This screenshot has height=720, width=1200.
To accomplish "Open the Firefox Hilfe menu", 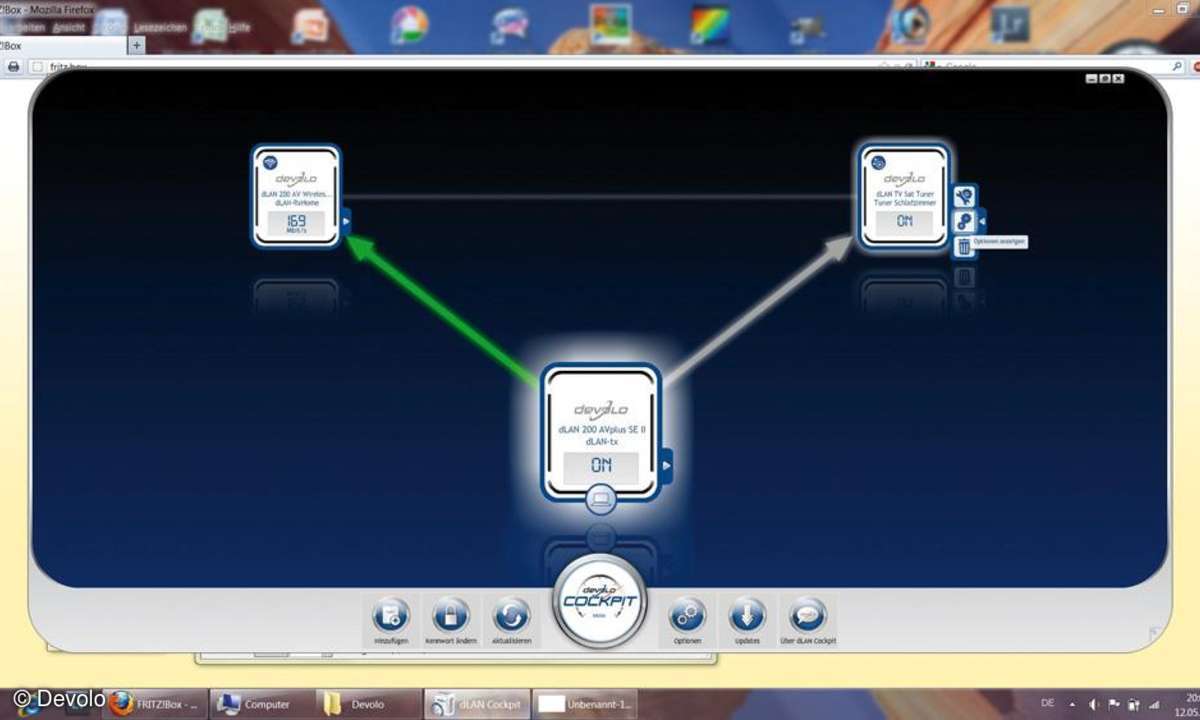I will click(x=238, y=28).
